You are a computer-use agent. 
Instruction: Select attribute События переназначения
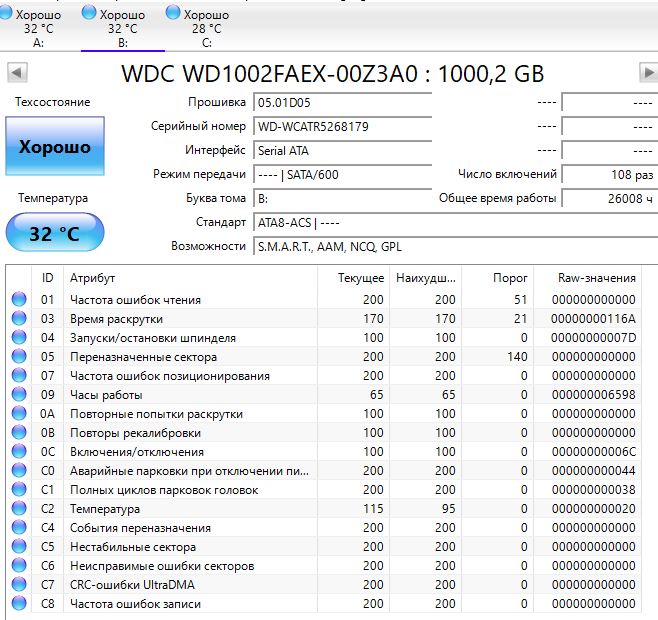[140, 528]
